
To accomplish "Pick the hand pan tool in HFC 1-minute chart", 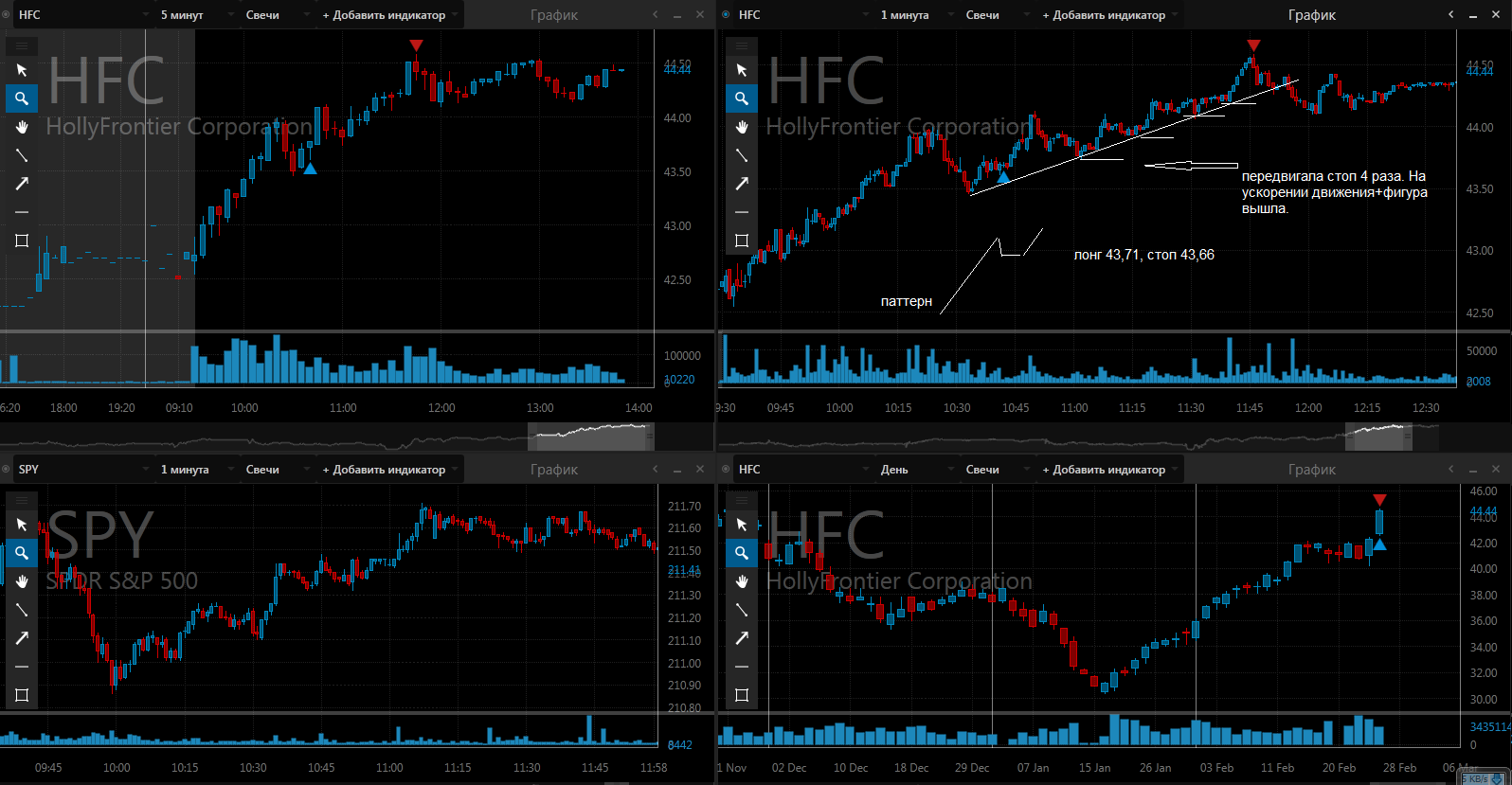I will [742, 127].
